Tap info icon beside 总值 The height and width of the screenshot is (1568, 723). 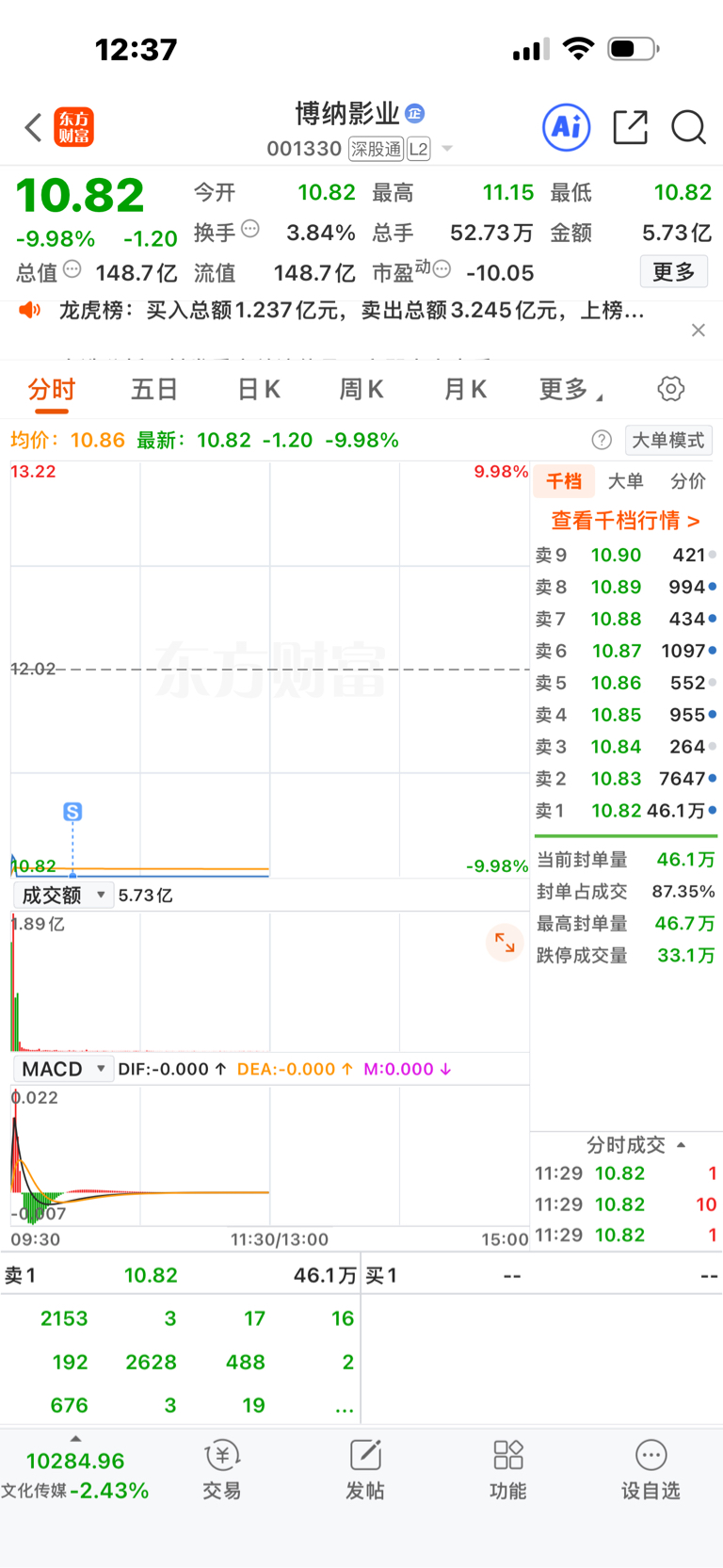[72, 269]
